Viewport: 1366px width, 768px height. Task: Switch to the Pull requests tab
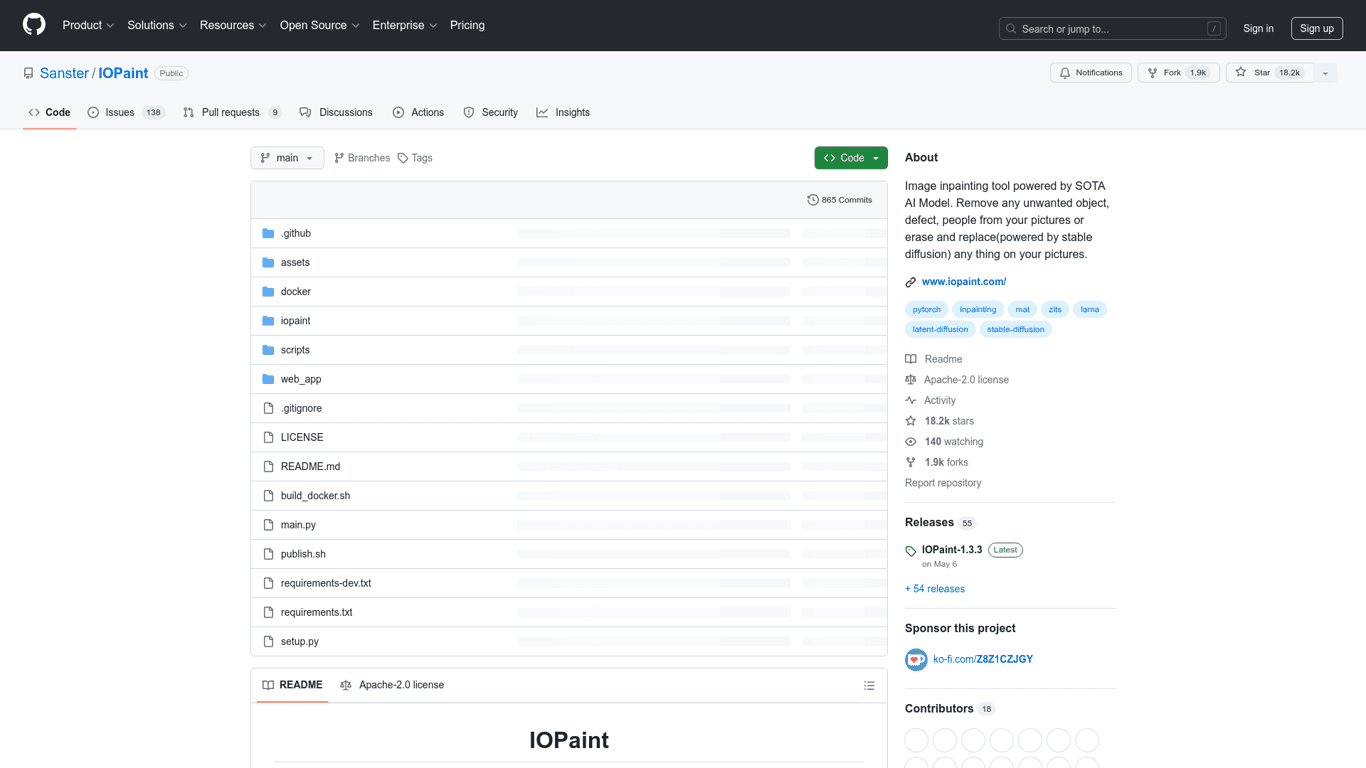[x=231, y=113]
